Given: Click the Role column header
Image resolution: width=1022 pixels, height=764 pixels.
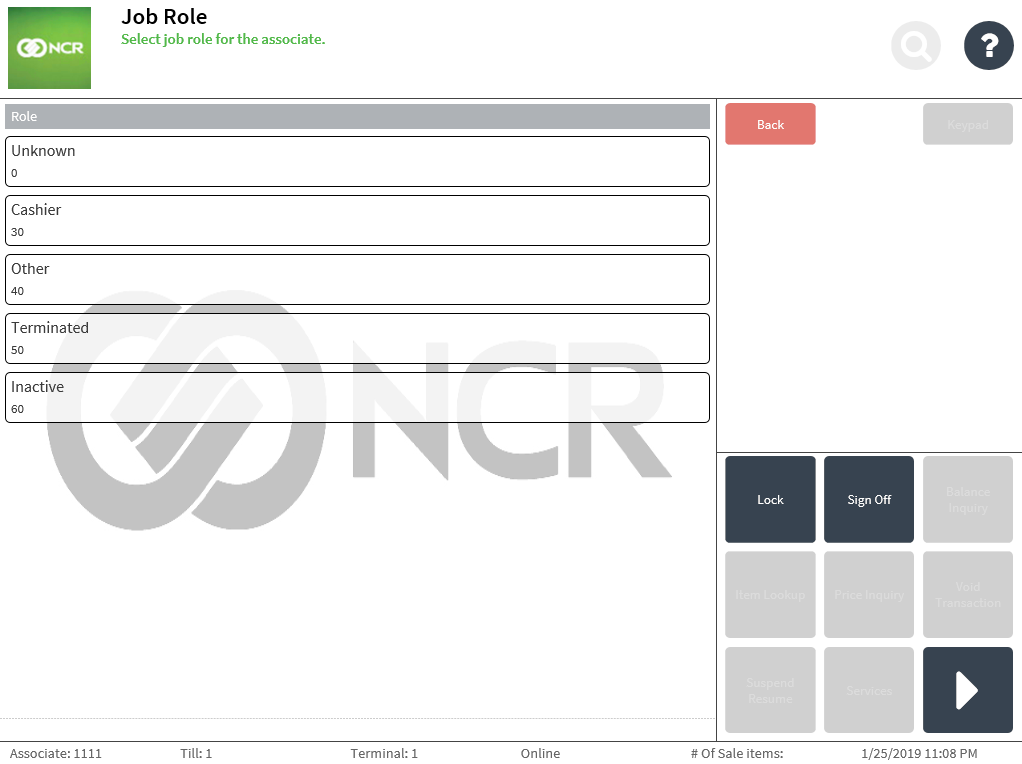Looking at the screenshot, I should click(x=357, y=117).
